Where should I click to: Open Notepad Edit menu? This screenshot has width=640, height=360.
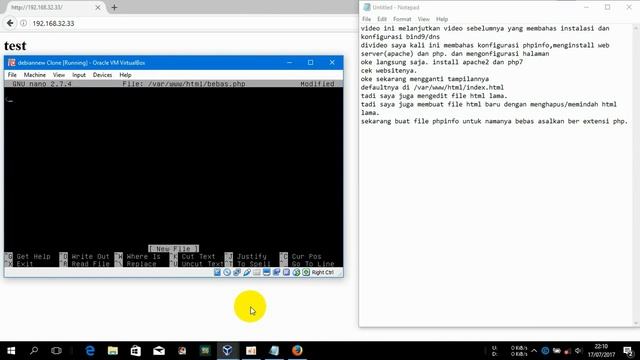(x=382, y=19)
